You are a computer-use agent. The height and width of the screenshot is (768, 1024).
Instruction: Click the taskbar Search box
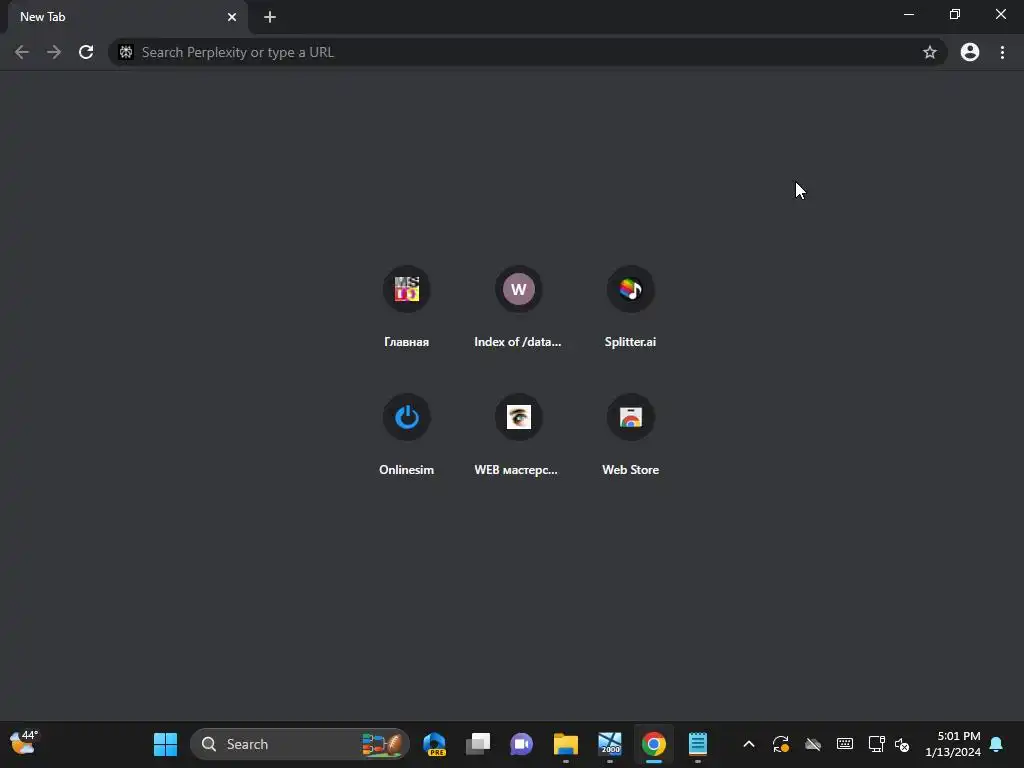[x=300, y=744]
